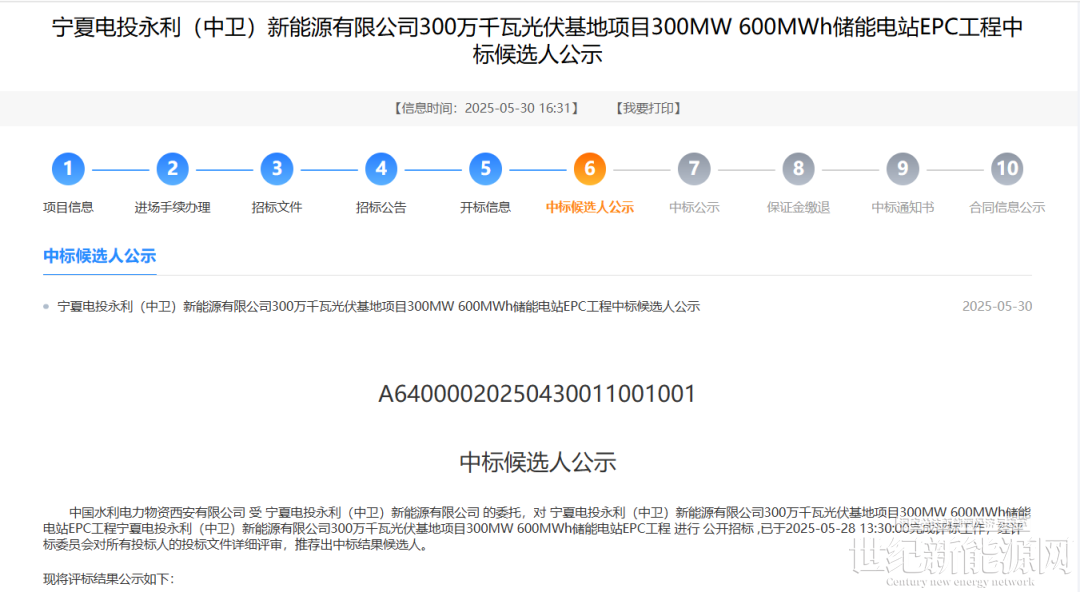Open the 宁夏电投永利 announcement list item
The width and height of the screenshot is (1080, 592).
(x=378, y=307)
